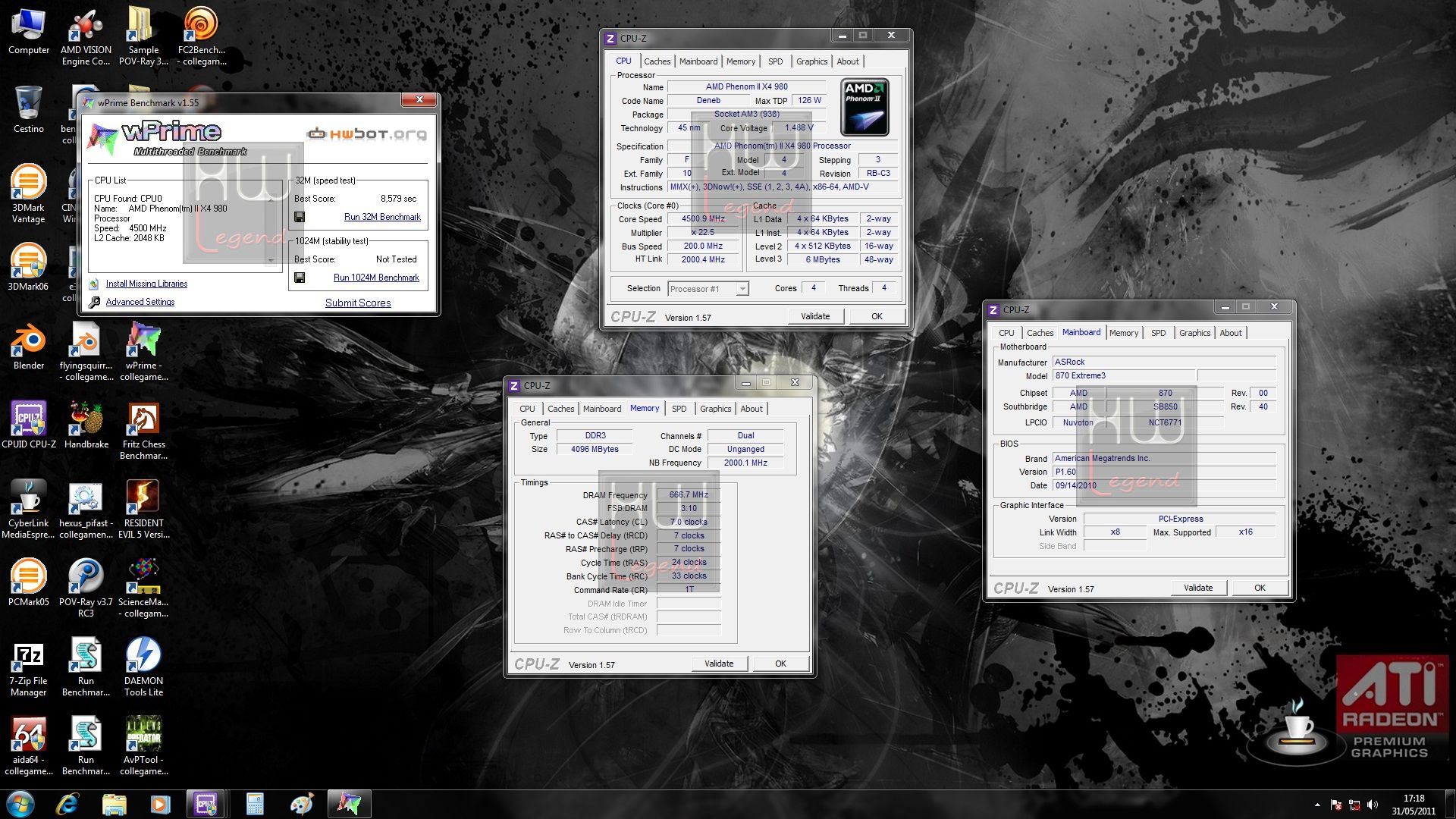Click Submit Scores link in wPrime

(x=358, y=303)
